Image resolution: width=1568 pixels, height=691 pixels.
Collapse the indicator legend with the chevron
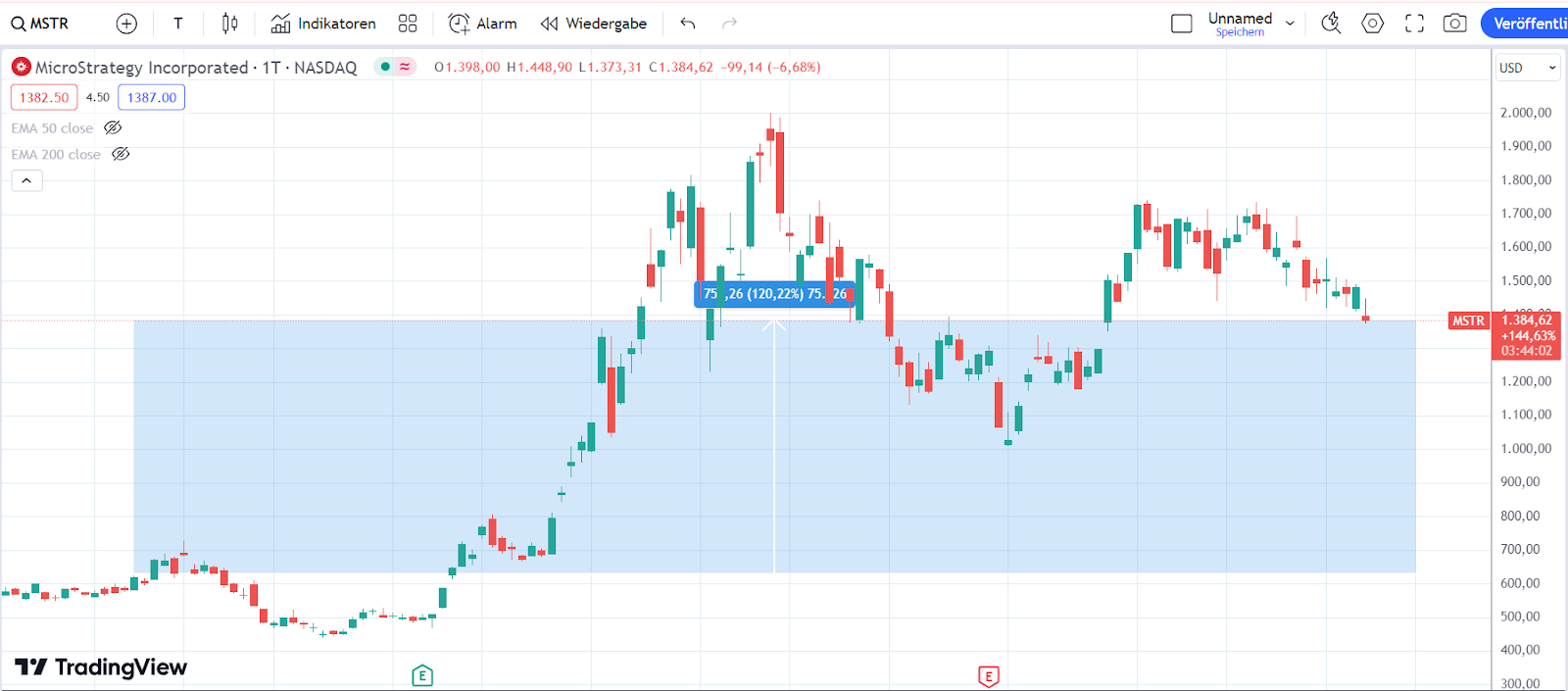coord(26,180)
